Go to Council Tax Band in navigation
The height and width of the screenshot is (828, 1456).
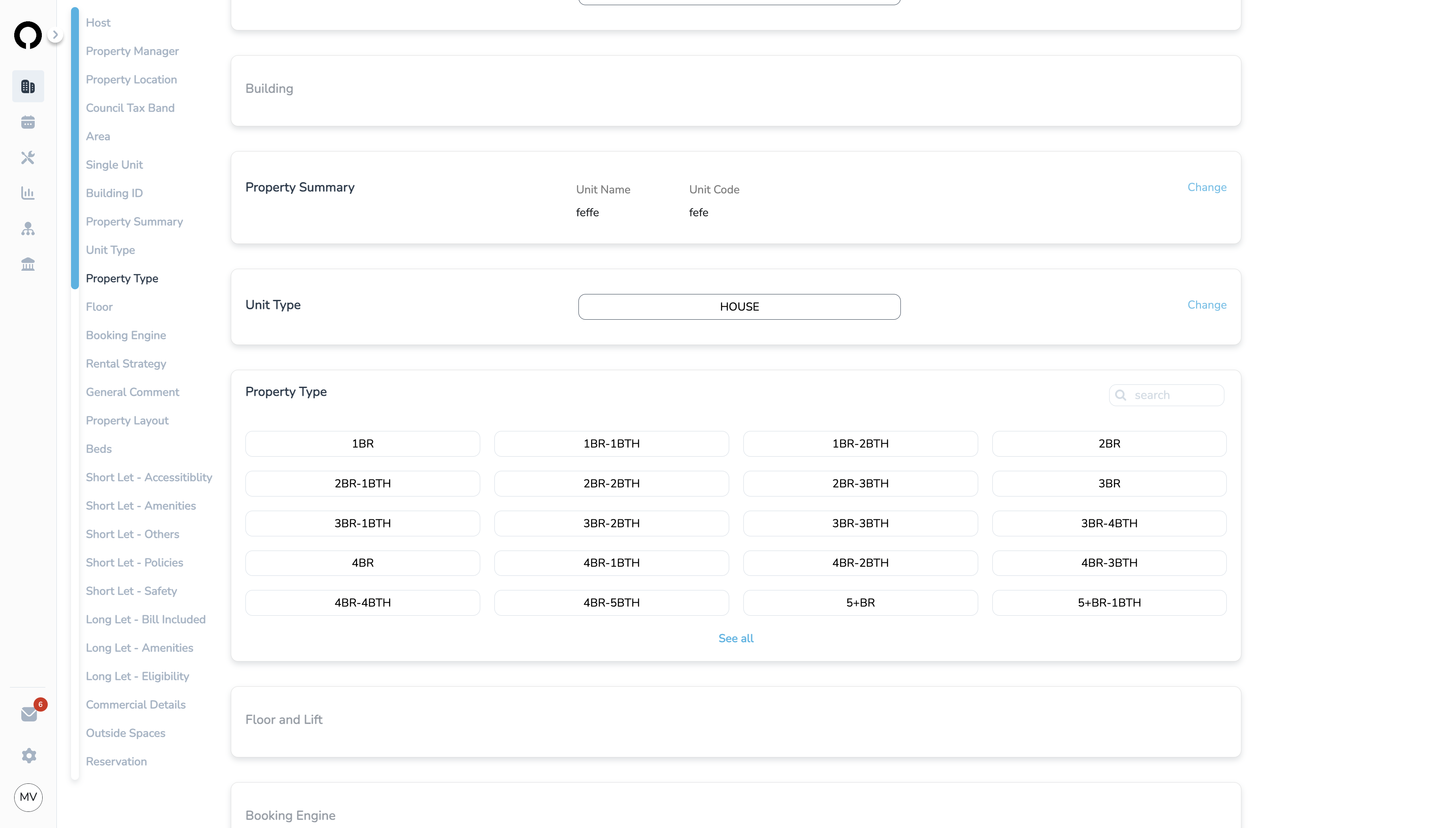click(x=130, y=108)
